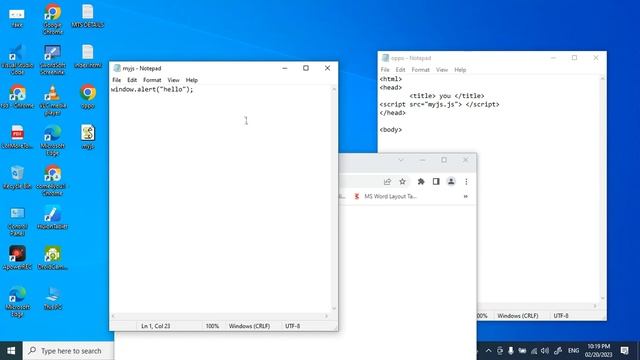The height and width of the screenshot is (360, 640).
Task: Click scroll-down arrow in myjs Notepad
Action: [x=334, y=309]
